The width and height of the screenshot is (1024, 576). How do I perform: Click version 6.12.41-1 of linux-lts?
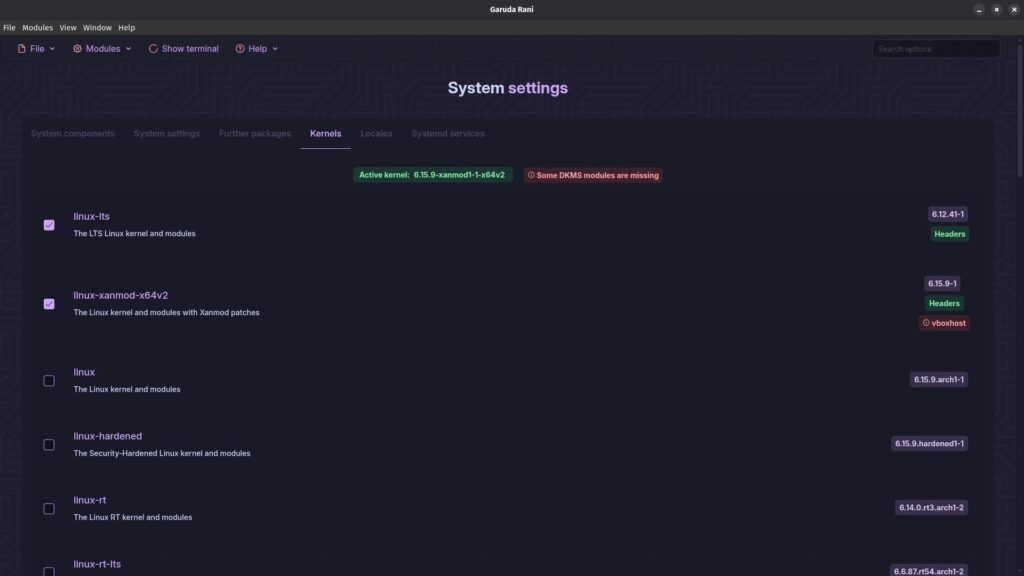[x=948, y=214]
